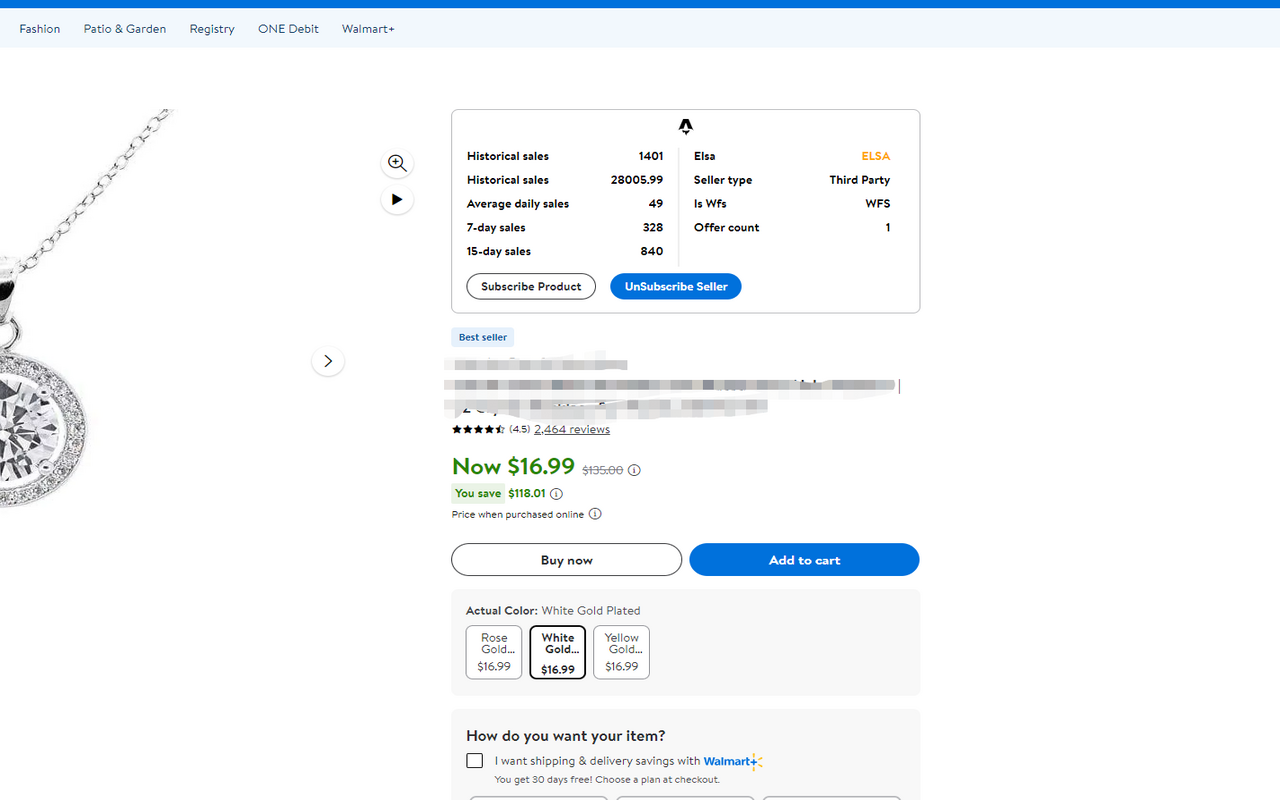Open Walmart+ in the navigation bar
The width and height of the screenshot is (1280, 800).
[x=368, y=29]
